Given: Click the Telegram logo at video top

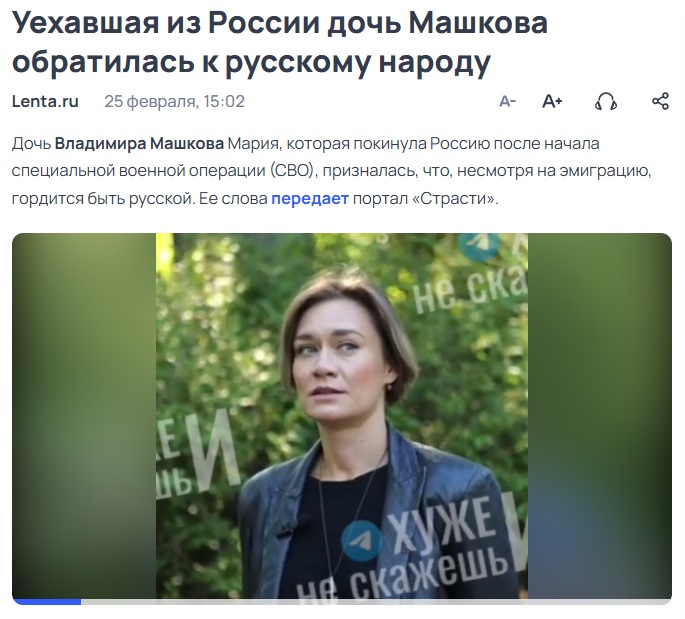Looking at the screenshot, I should coord(480,246).
